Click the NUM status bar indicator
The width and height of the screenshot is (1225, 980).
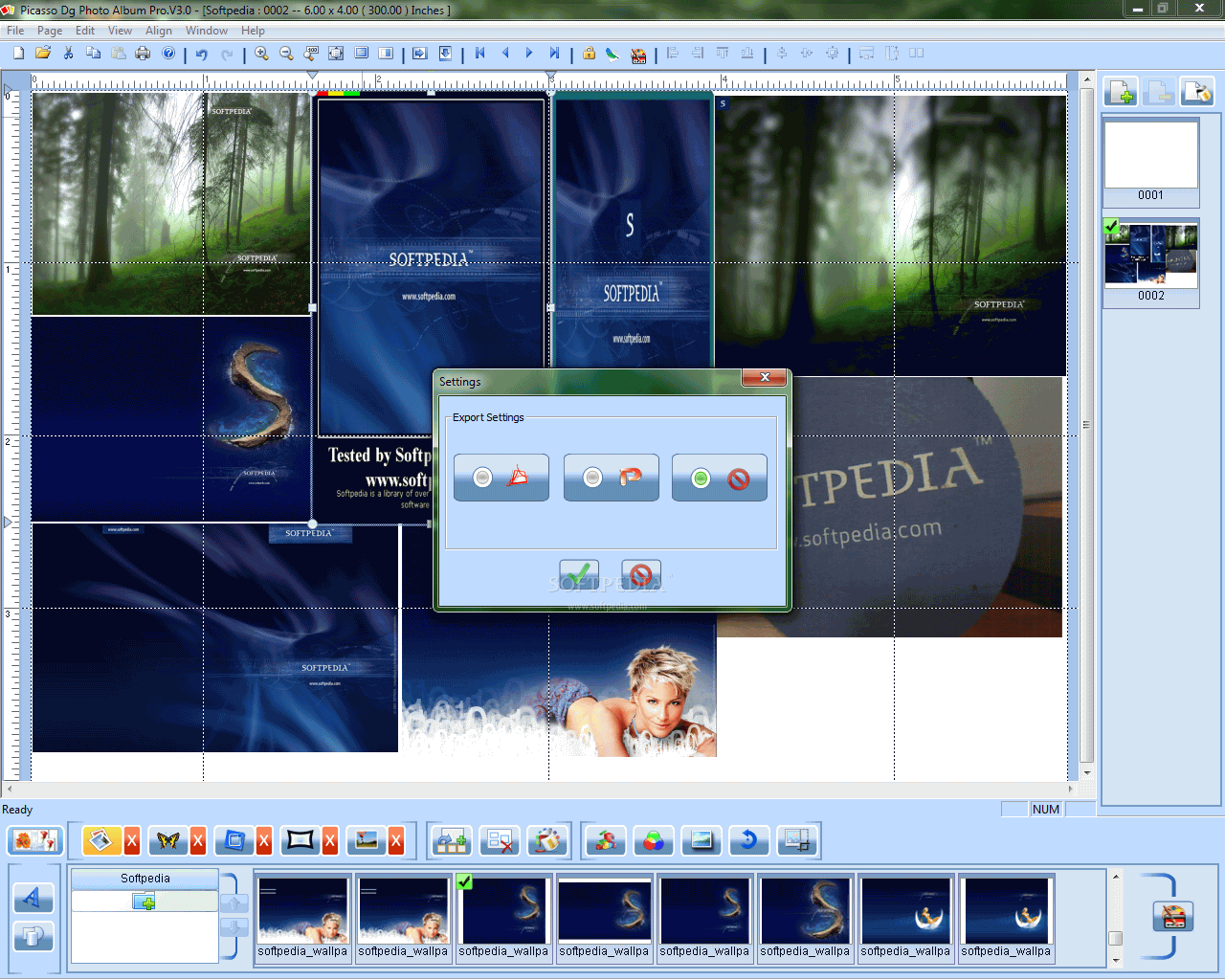tap(1046, 810)
